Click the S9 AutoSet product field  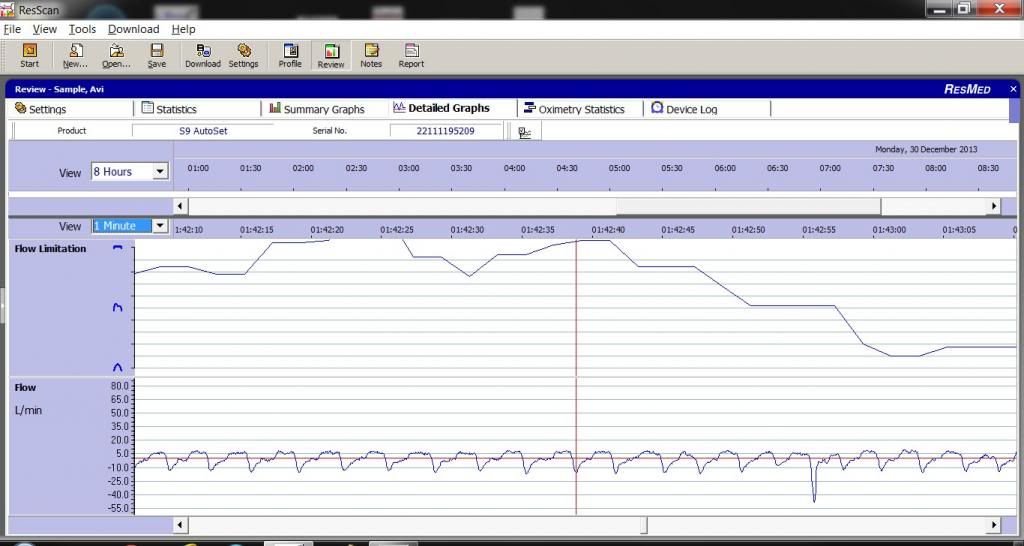pos(202,131)
